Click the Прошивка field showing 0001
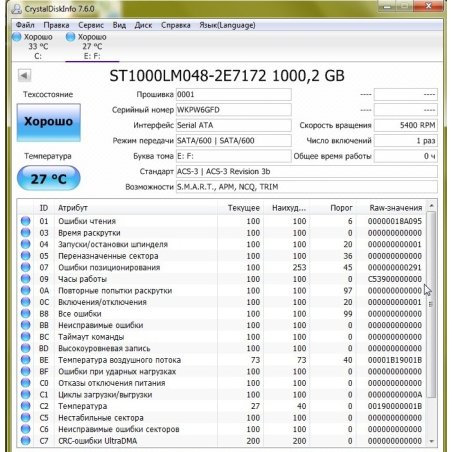 click(234, 95)
